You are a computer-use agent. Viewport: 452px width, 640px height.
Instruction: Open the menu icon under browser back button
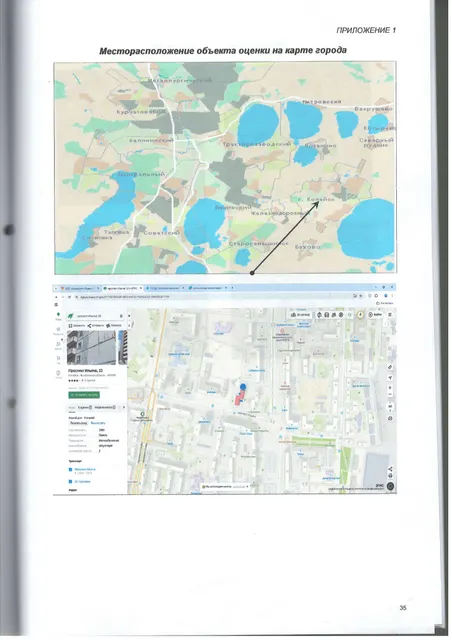[56, 304]
